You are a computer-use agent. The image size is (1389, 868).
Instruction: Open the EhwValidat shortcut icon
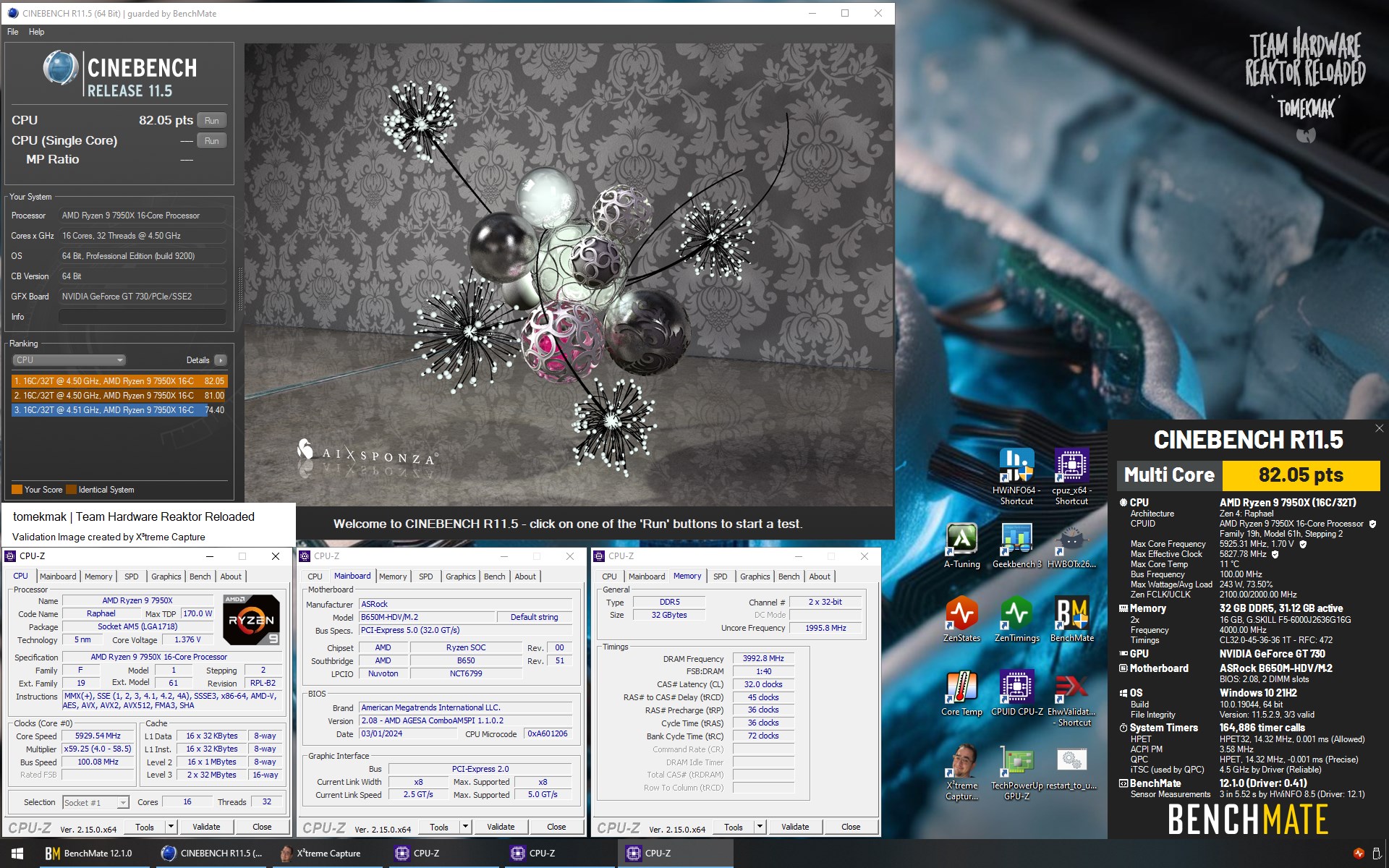[1071, 698]
